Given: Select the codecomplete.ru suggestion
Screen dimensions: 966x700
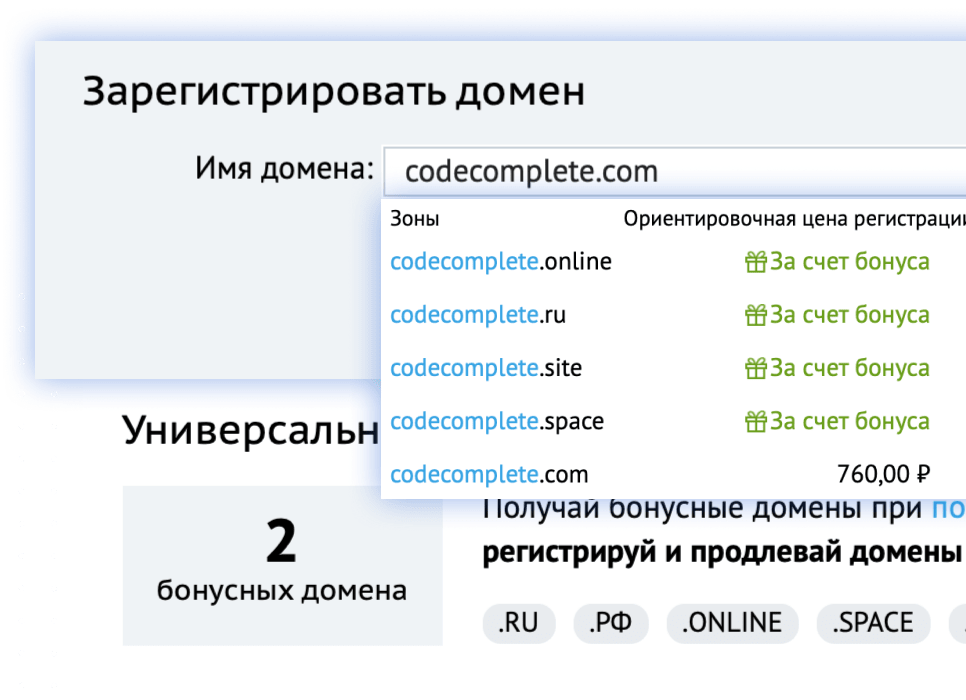Looking at the screenshot, I should (x=478, y=315).
